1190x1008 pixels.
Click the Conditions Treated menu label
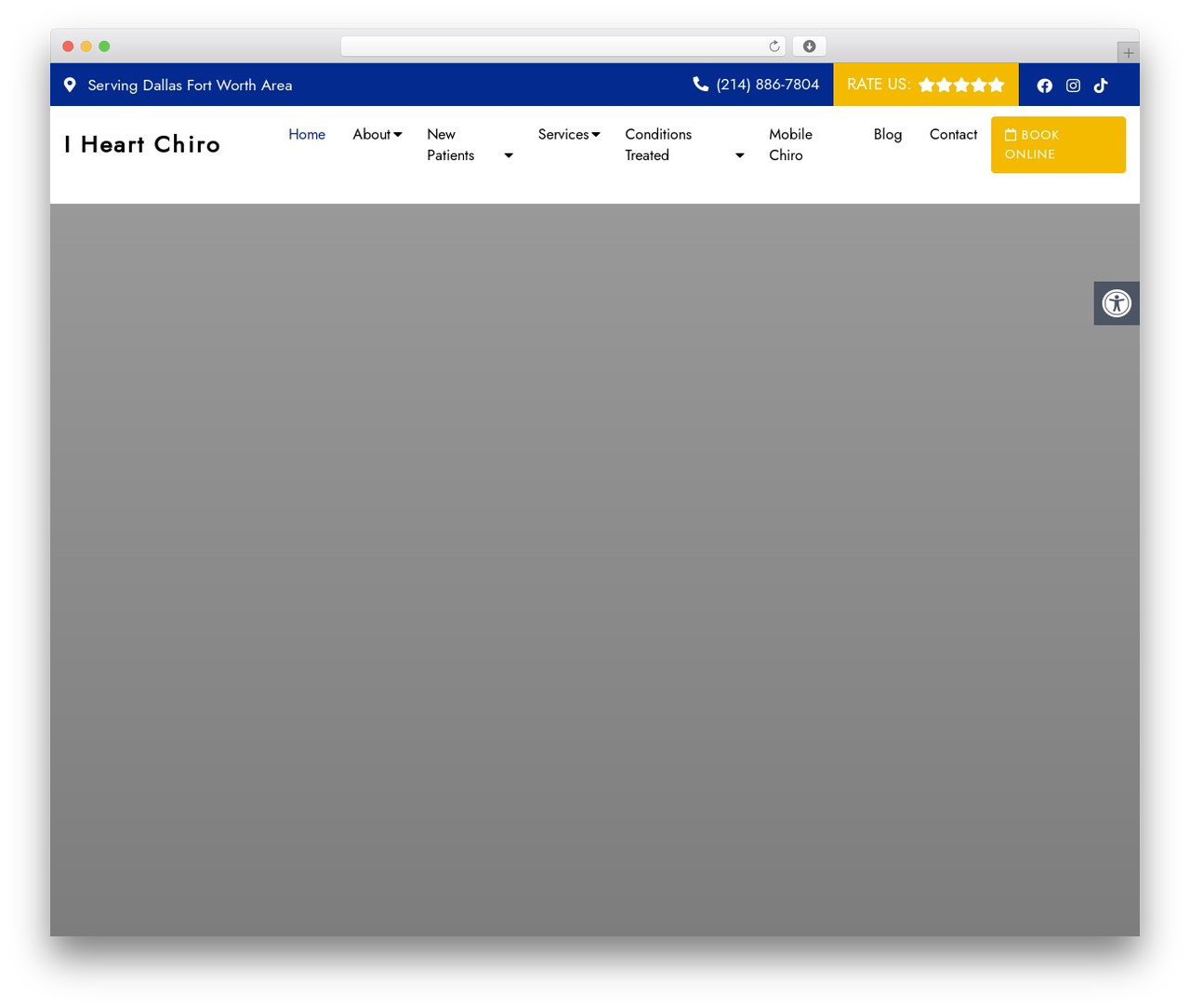(x=658, y=145)
